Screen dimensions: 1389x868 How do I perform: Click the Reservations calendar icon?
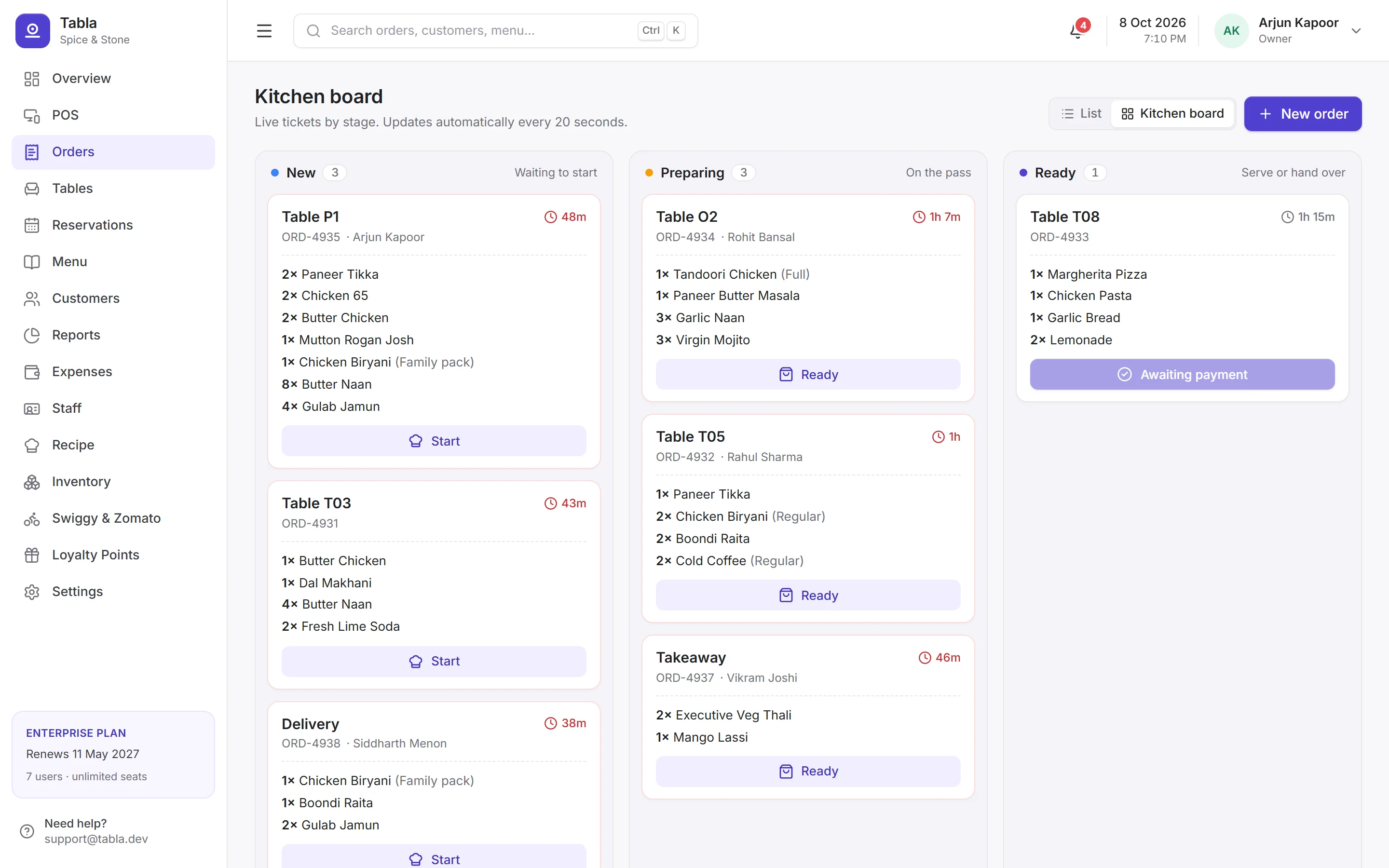31,226
